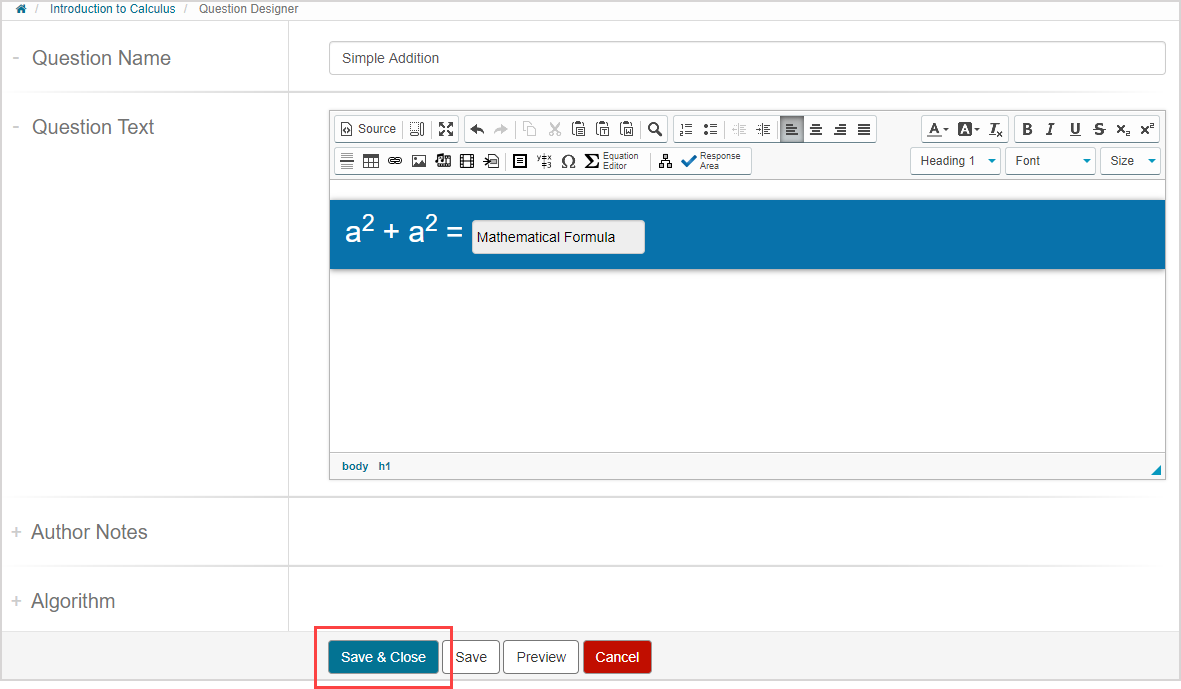Click the Undo arrow
Image resolution: width=1181 pixels, height=689 pixels.
pyautogui.click(x=477, y=129)
